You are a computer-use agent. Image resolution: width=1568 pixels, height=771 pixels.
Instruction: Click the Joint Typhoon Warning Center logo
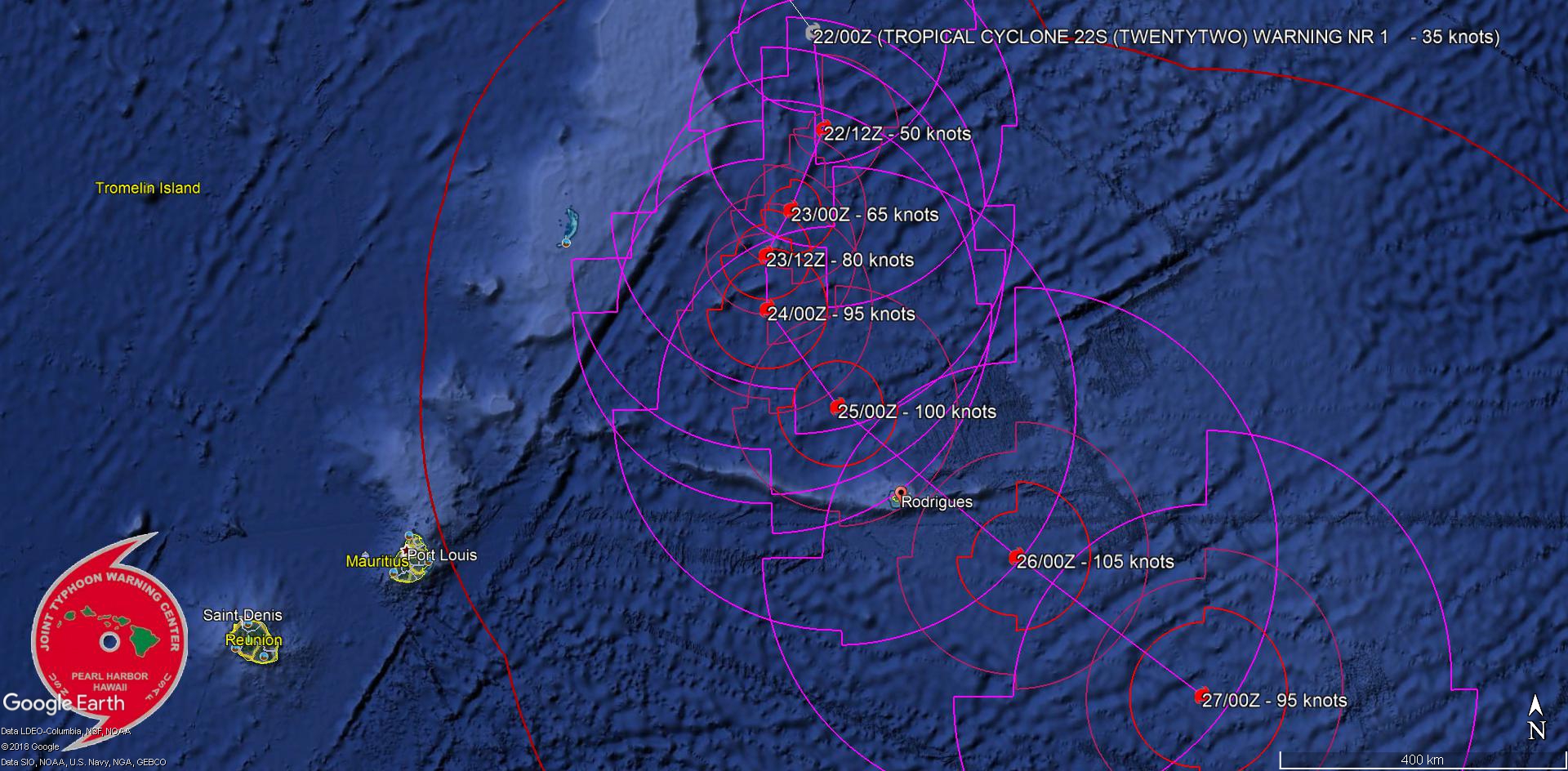[x=109, y=640]
